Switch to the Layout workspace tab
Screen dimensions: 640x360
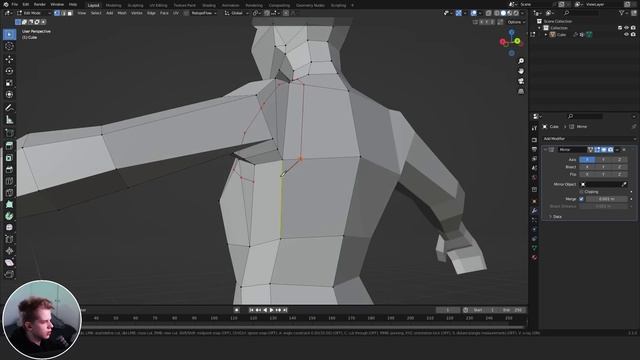coord(93,5)
